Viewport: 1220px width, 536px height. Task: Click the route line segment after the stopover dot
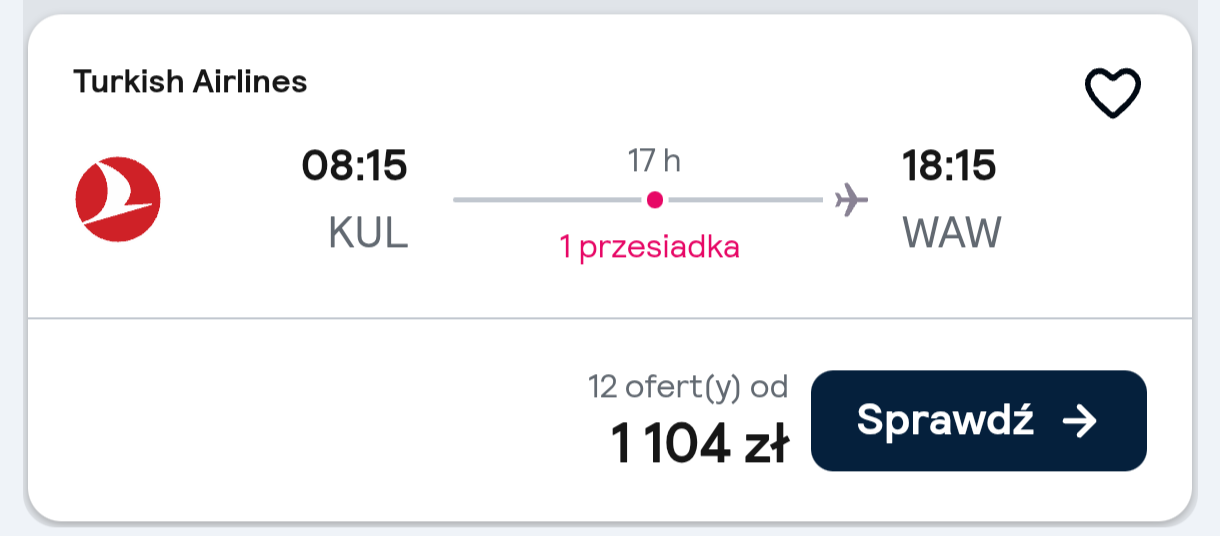[x=746, y=200]
